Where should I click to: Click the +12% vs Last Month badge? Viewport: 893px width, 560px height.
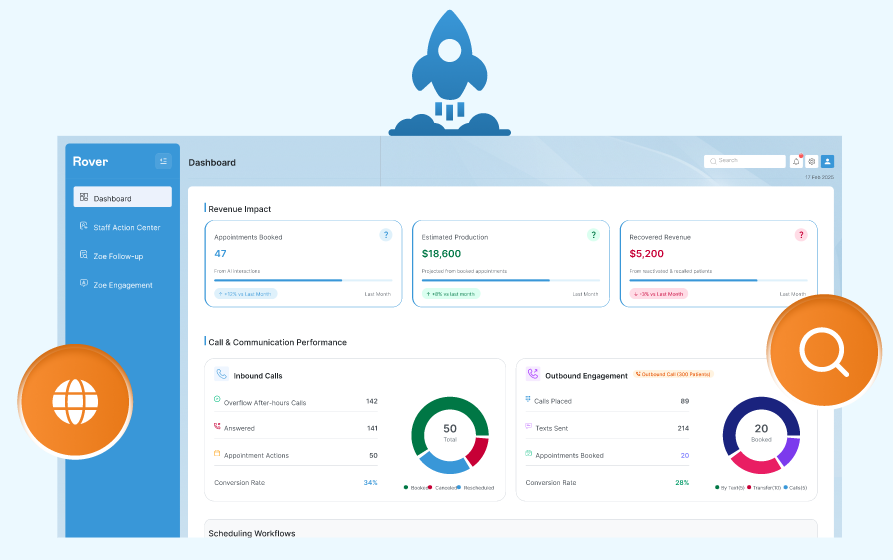245,294
